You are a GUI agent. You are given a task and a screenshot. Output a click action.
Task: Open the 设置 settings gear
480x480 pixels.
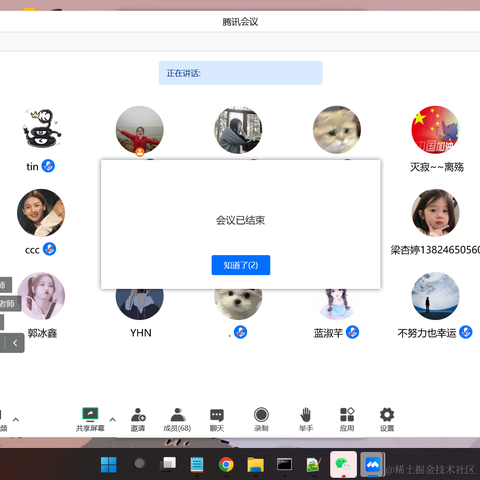[387, 419]
